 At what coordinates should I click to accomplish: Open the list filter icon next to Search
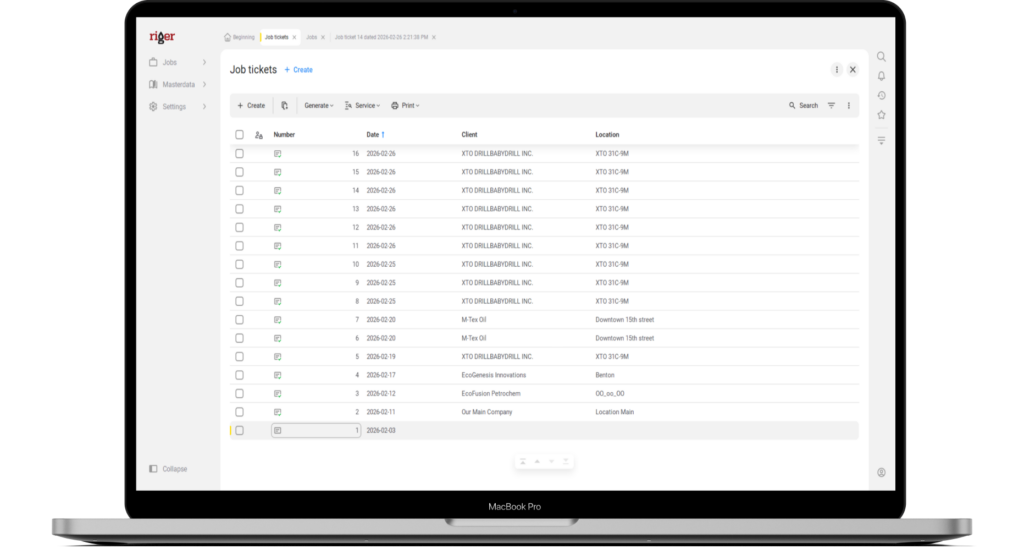coord(831,105)
